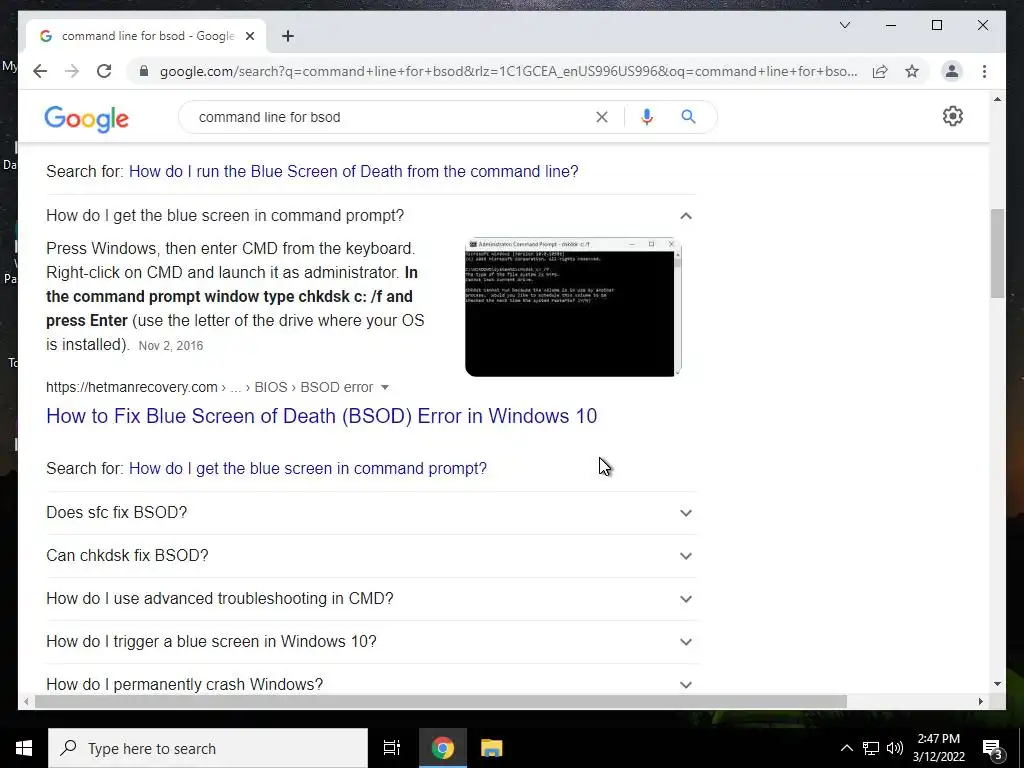The image size is (1024, 768).
Task: Click the scroll down arrow
Action: pos(997,684)
